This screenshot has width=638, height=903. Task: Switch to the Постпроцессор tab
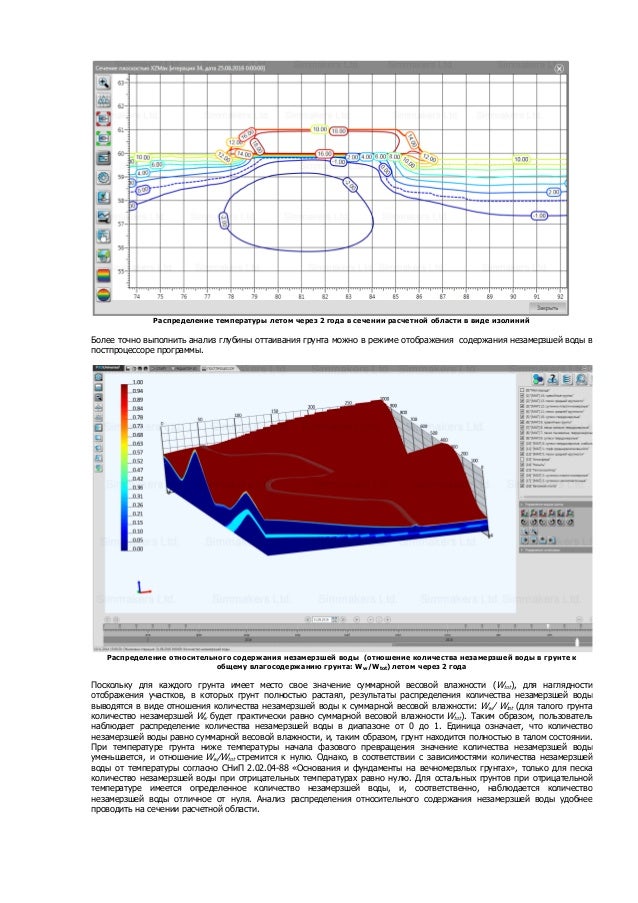tap(219, 367)
